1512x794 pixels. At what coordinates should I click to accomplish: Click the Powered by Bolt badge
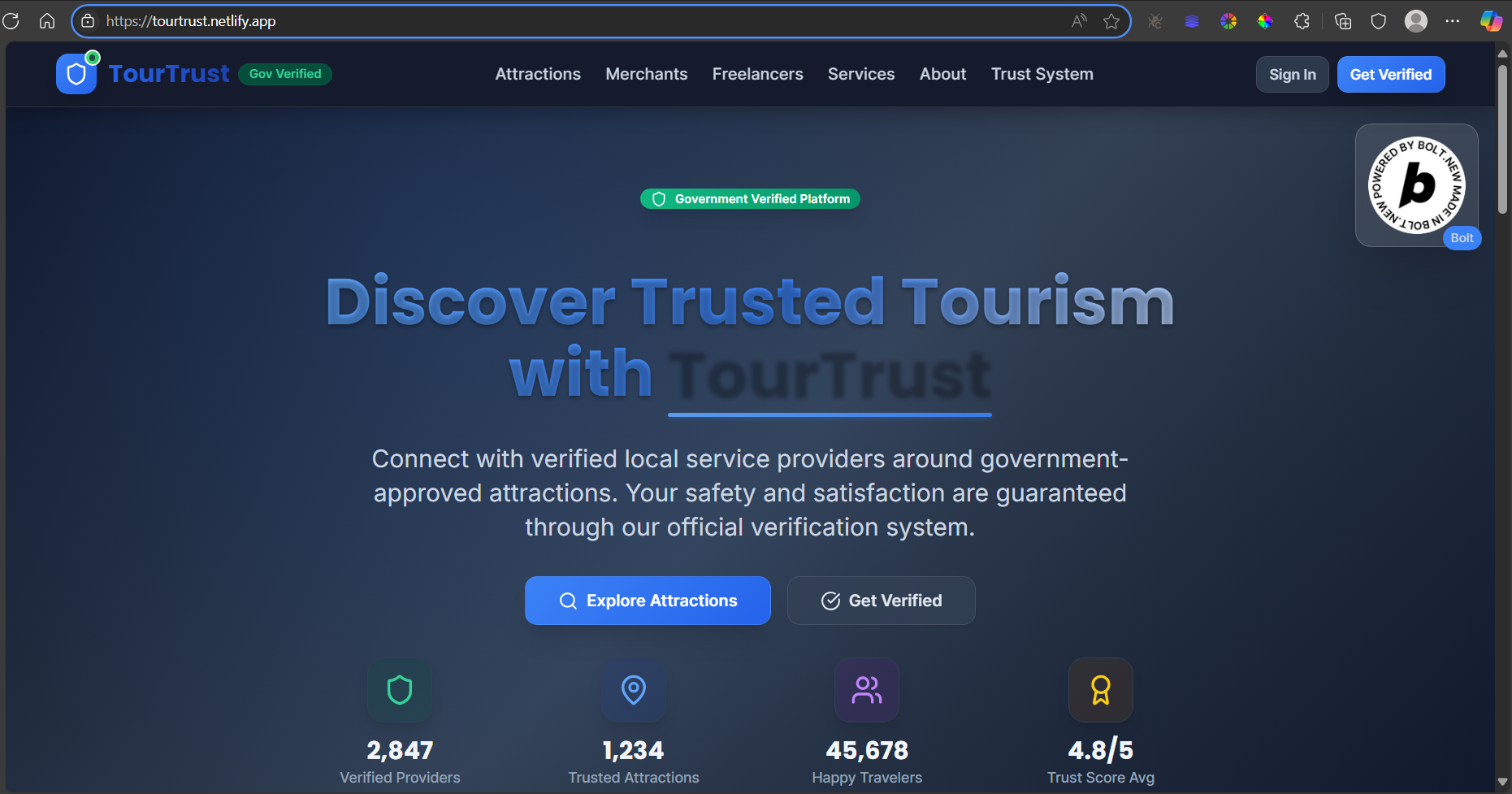[1417, 185]
